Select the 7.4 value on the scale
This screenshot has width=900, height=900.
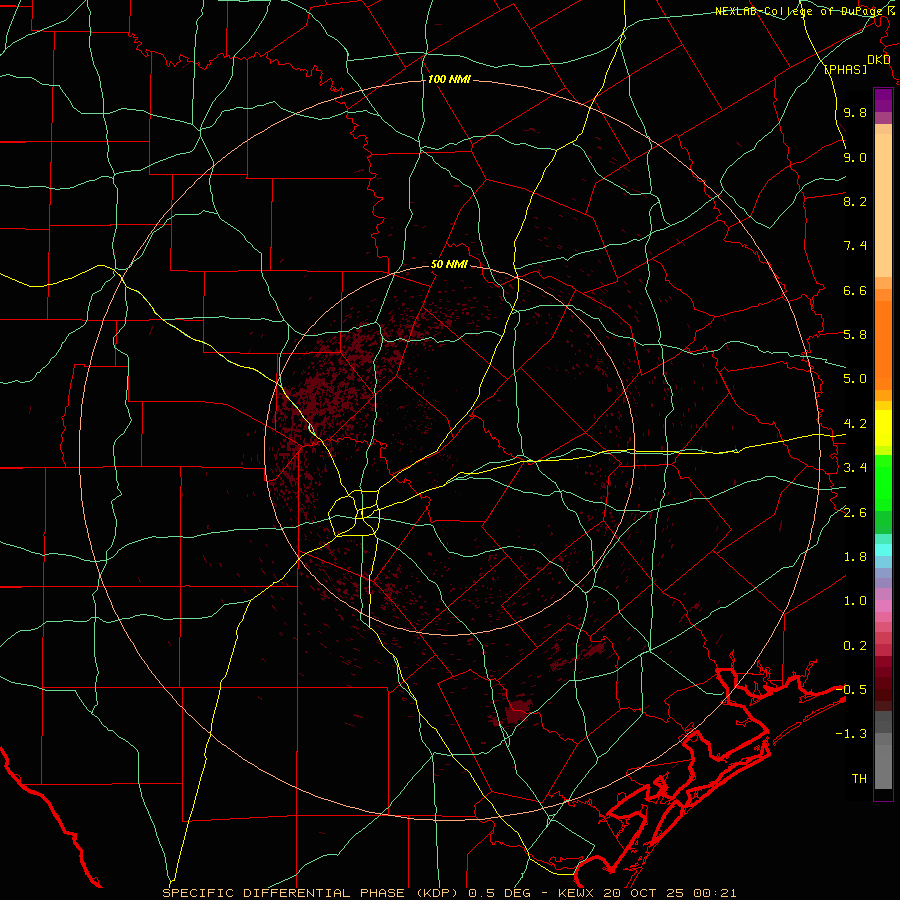pos(855,246)
